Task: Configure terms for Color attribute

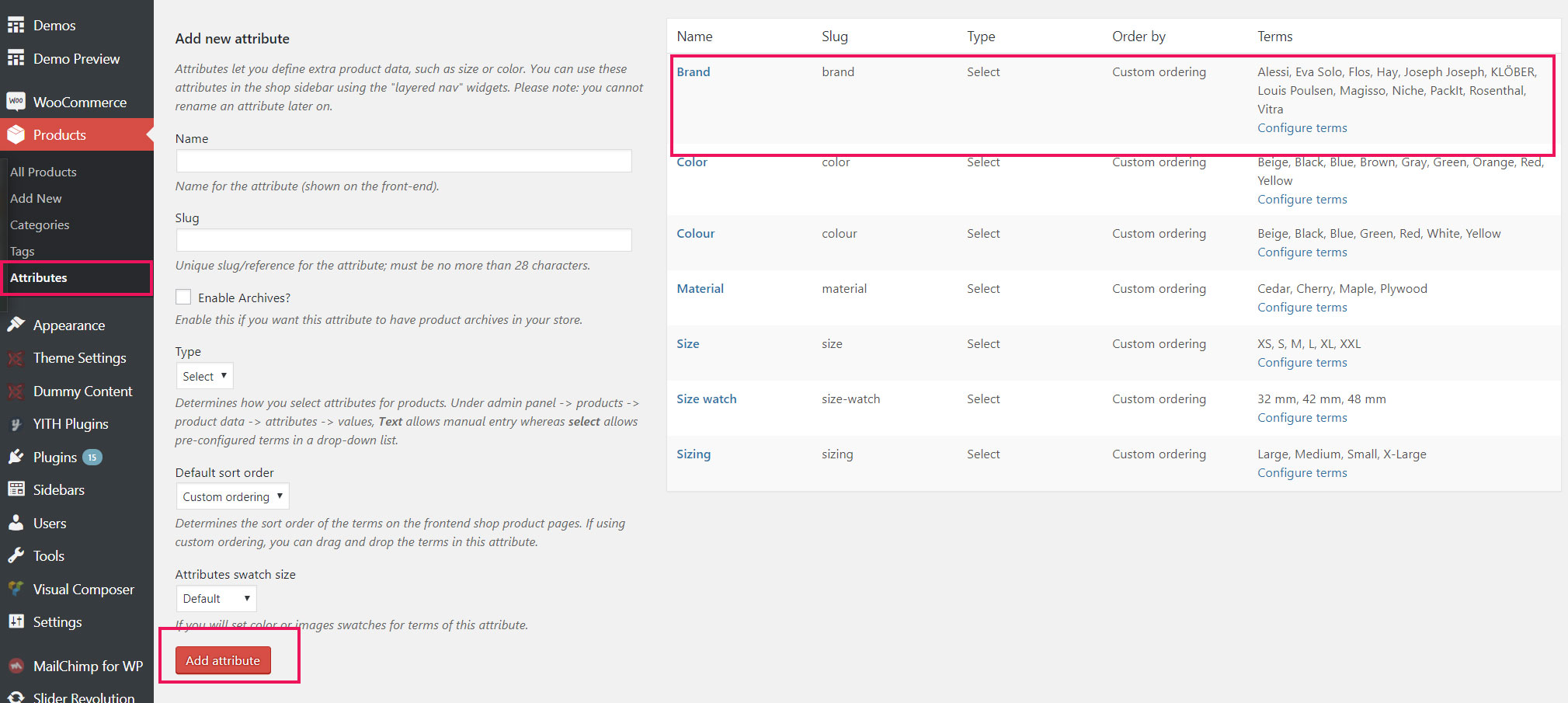Action: (1302, 199)
